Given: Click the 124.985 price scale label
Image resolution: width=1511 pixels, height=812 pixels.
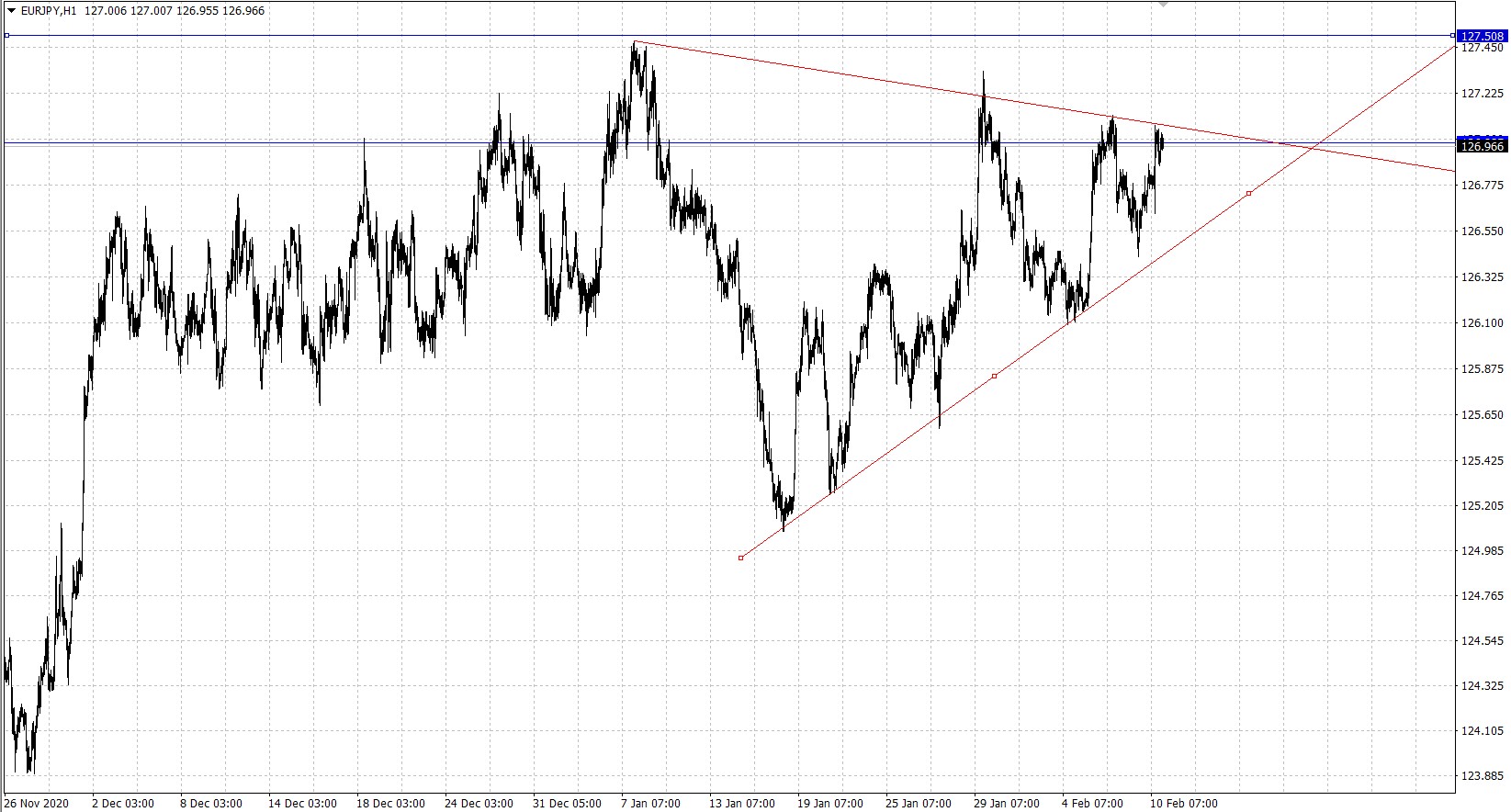Looking at the screenshot, I should coord(1483,551).
